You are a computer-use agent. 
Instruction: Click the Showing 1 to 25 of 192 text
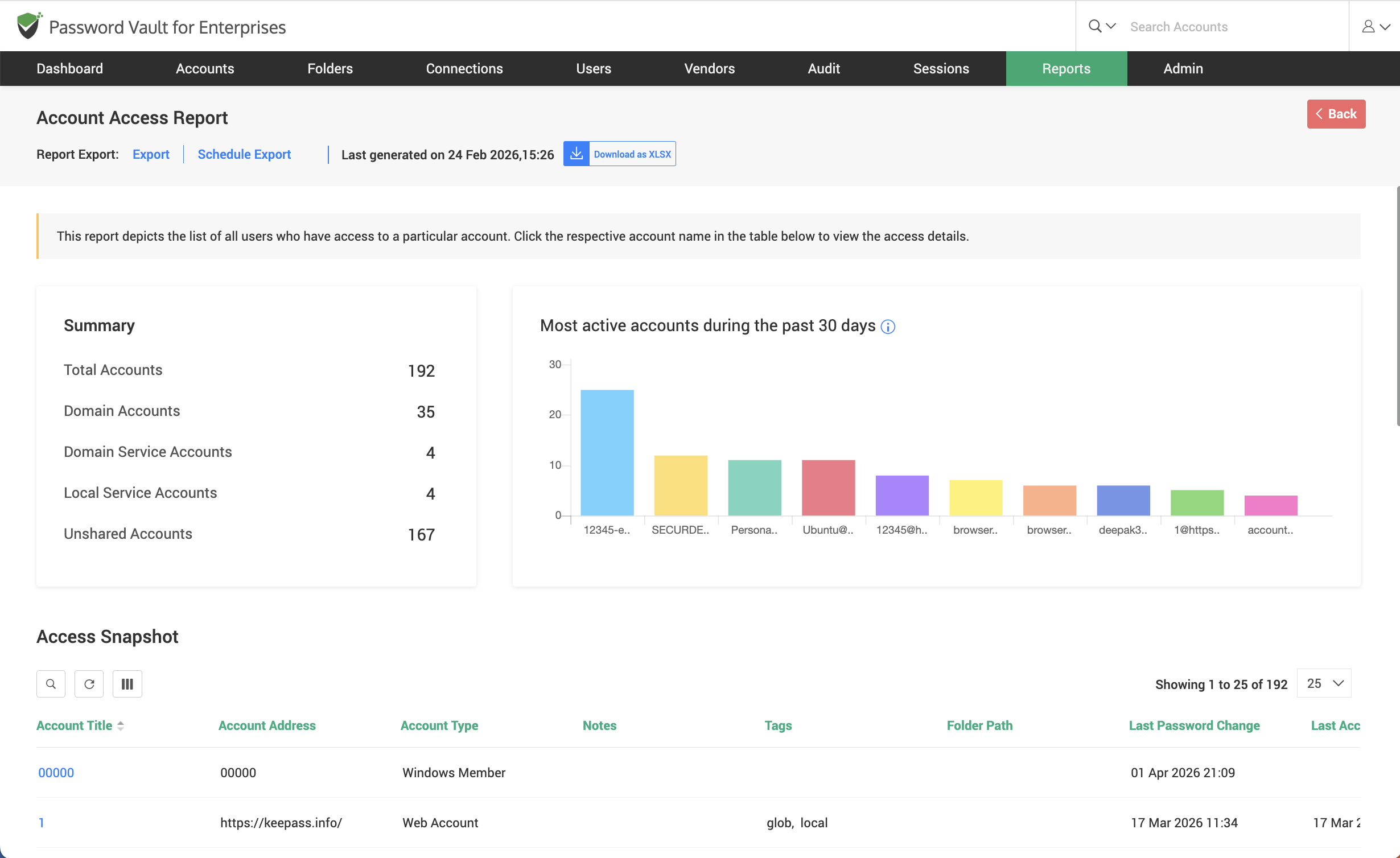pyautogui.click(x=1221, y=684)
